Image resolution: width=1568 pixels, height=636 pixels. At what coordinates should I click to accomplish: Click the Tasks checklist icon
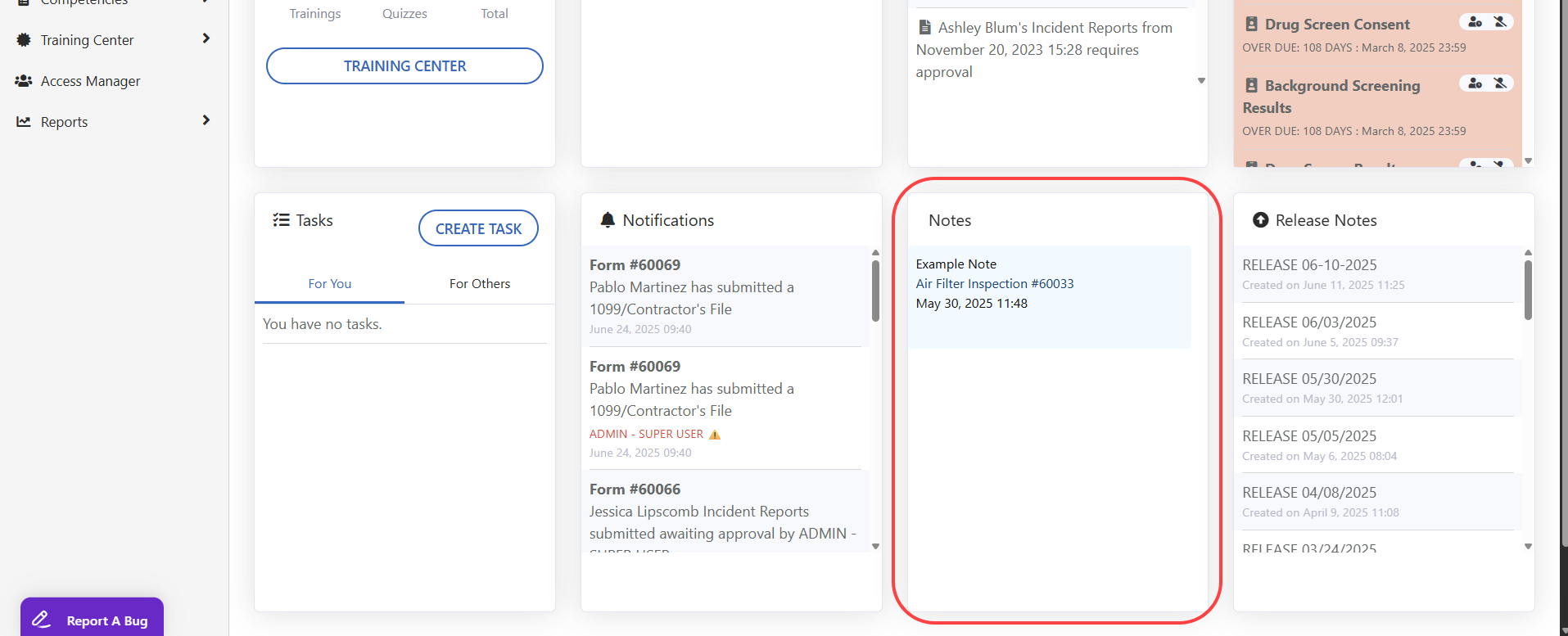tap(281, 220)
